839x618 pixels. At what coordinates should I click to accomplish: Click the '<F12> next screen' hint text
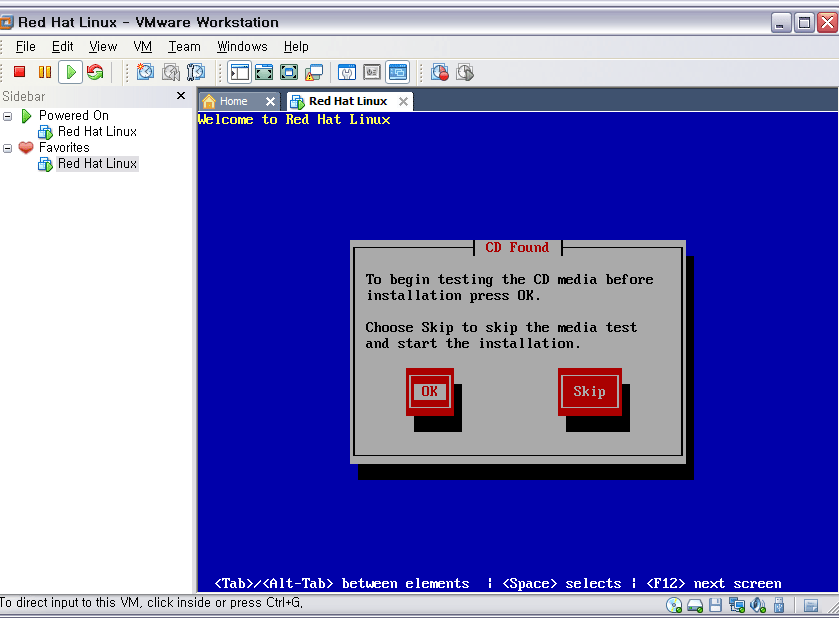point(714,583)
